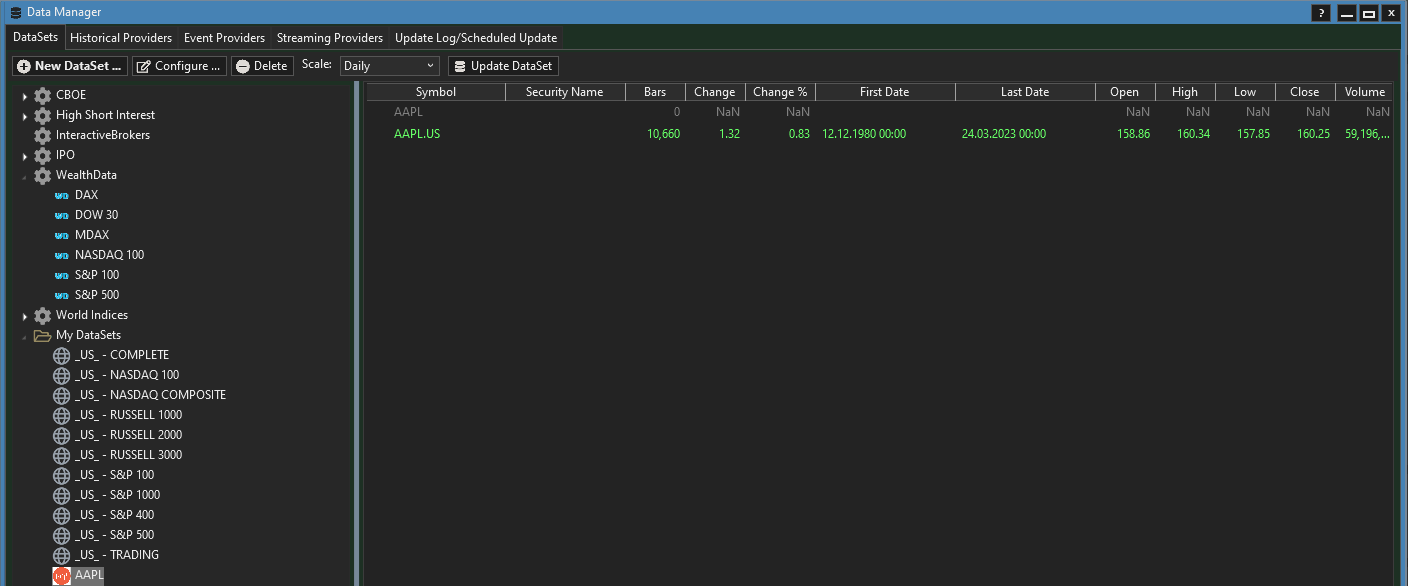1408x586 pixels.
Task: Click the InteractiveBrokers gear icon
Action: tap(42, 135)
